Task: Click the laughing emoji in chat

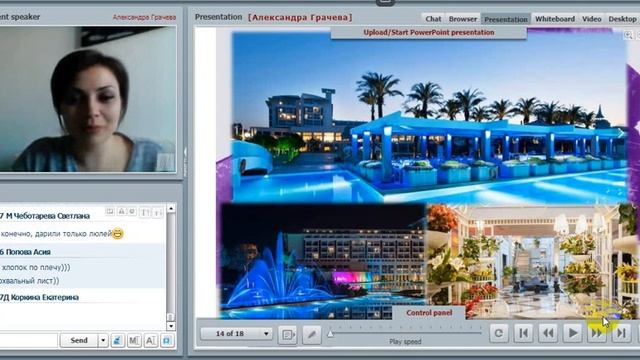Action: [118, 234]
